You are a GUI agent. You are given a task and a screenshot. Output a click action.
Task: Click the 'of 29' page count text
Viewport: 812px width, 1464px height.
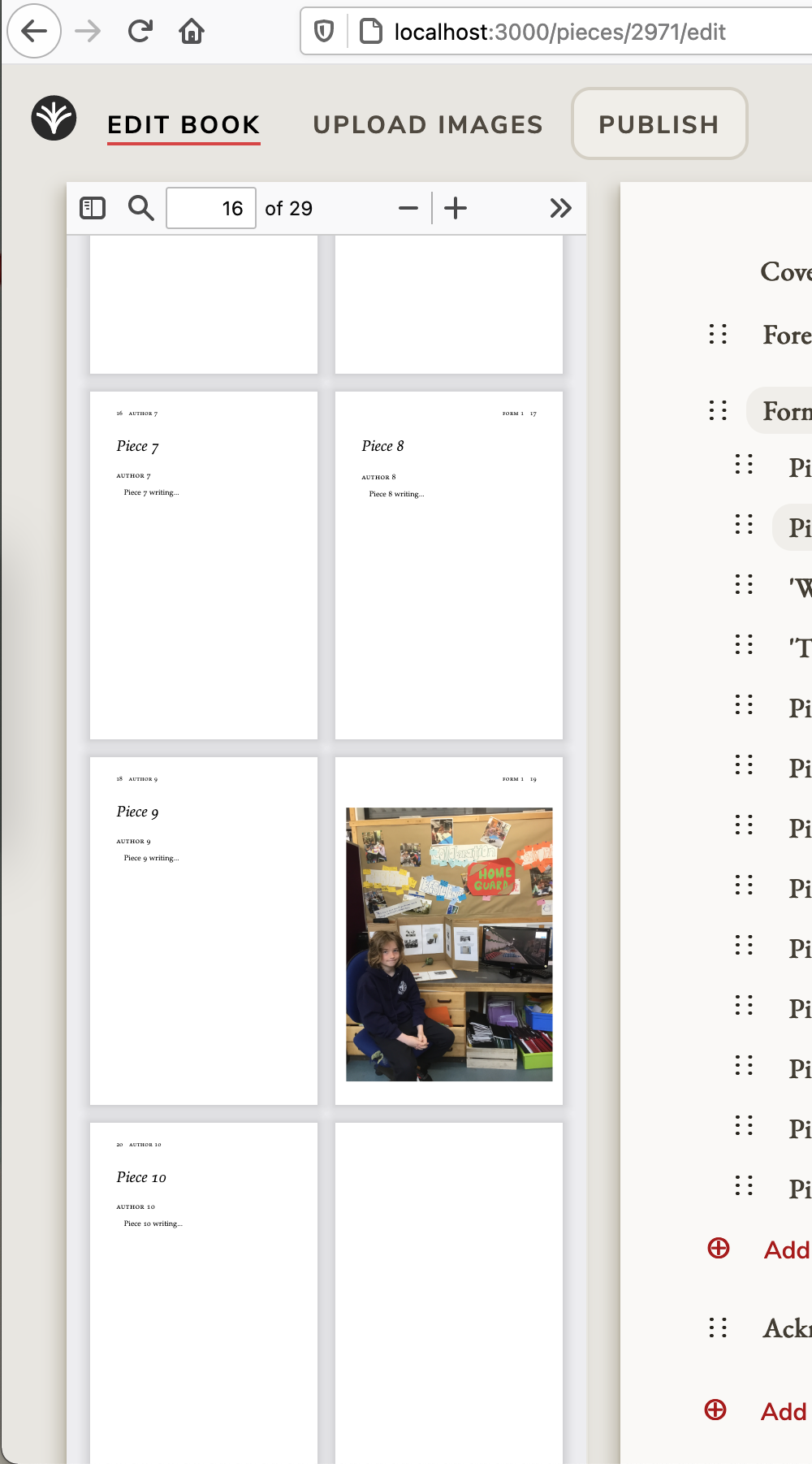pos(288,209)
